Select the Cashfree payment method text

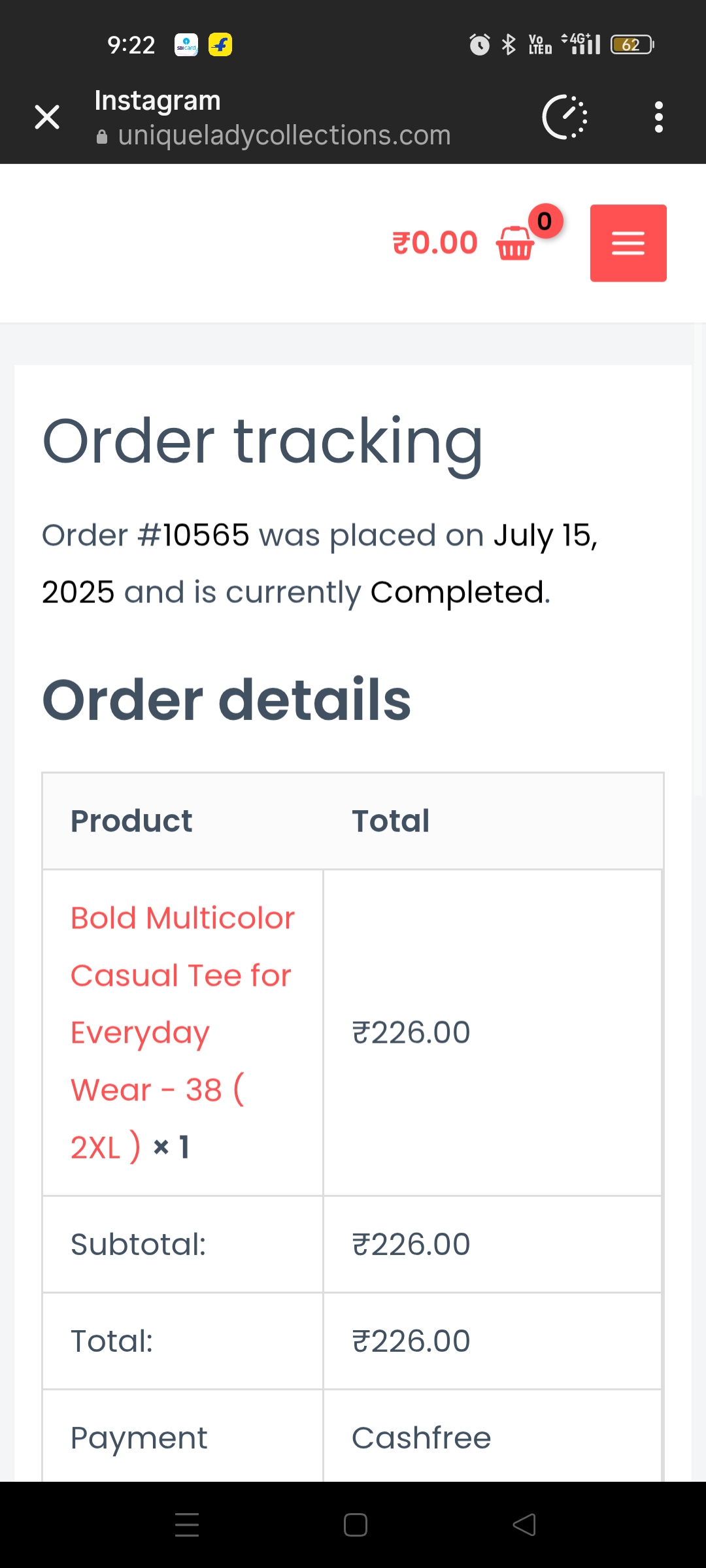click(x=421, y=1438)
